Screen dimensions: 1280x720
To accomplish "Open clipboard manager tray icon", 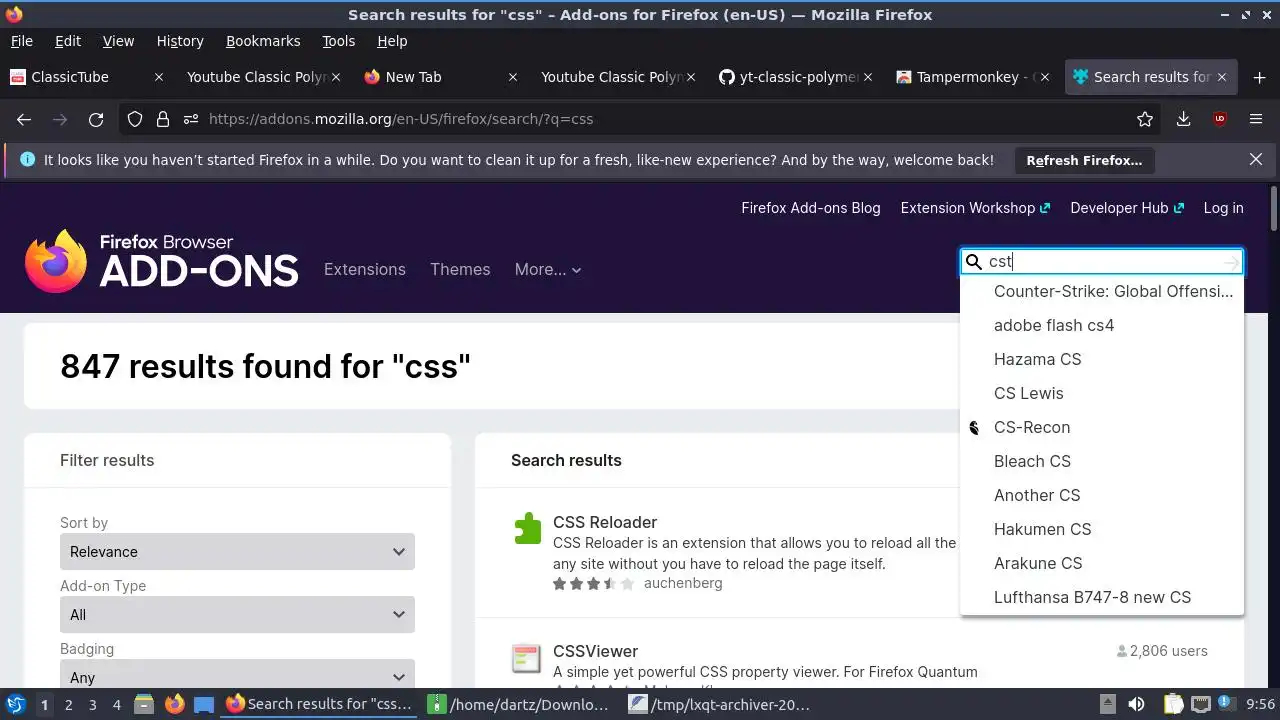I will coord(1174,704).
